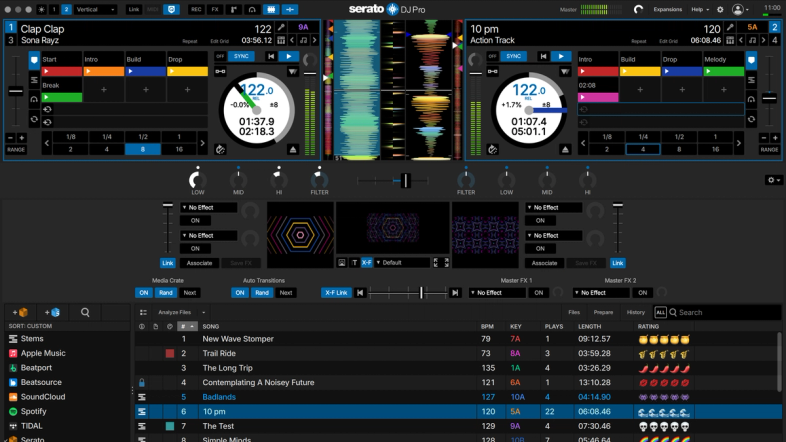
Task: Toggle SYNC on deck 1
Action: point(241,56)
